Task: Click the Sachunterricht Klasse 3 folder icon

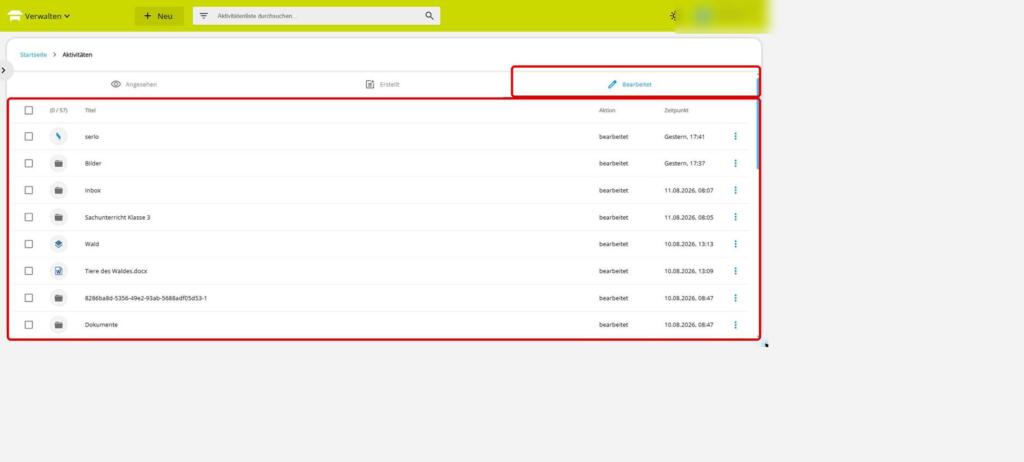Action: [58, 217]
